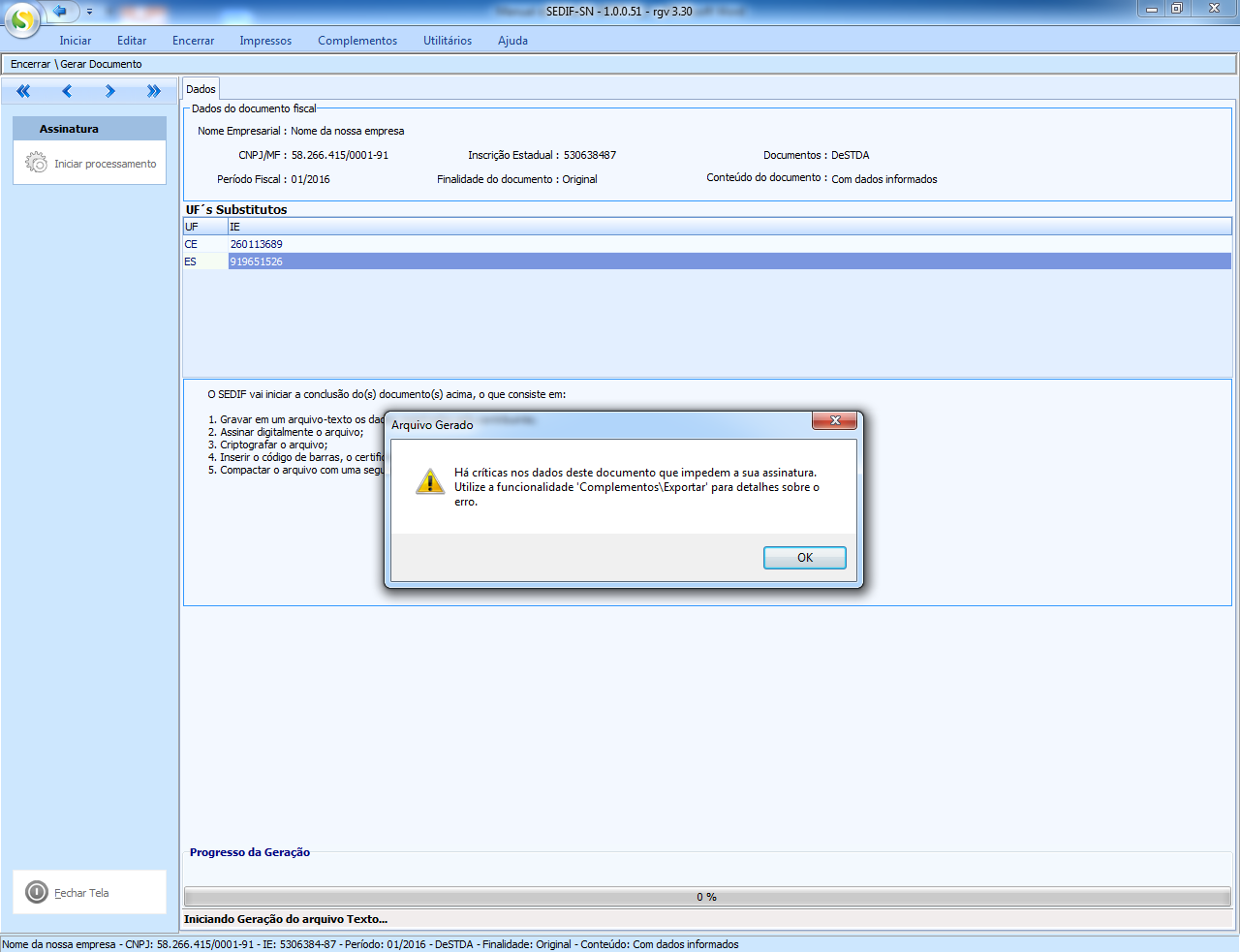The image size is (1240, 952).
Task: Open the Complementos menu
Action: click(357, 41)
